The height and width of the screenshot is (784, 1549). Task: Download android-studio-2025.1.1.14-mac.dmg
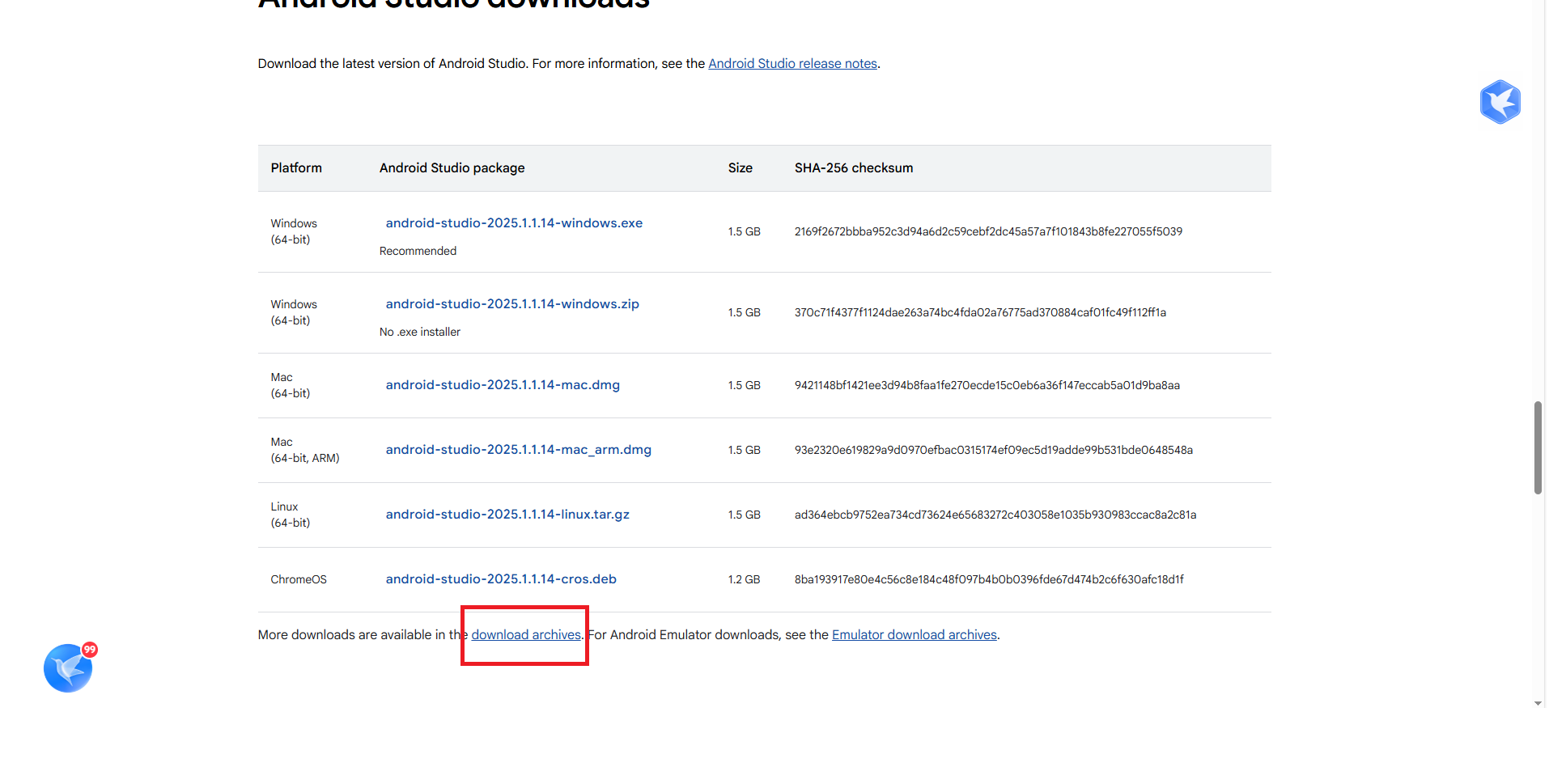click(x=503, y=385)
